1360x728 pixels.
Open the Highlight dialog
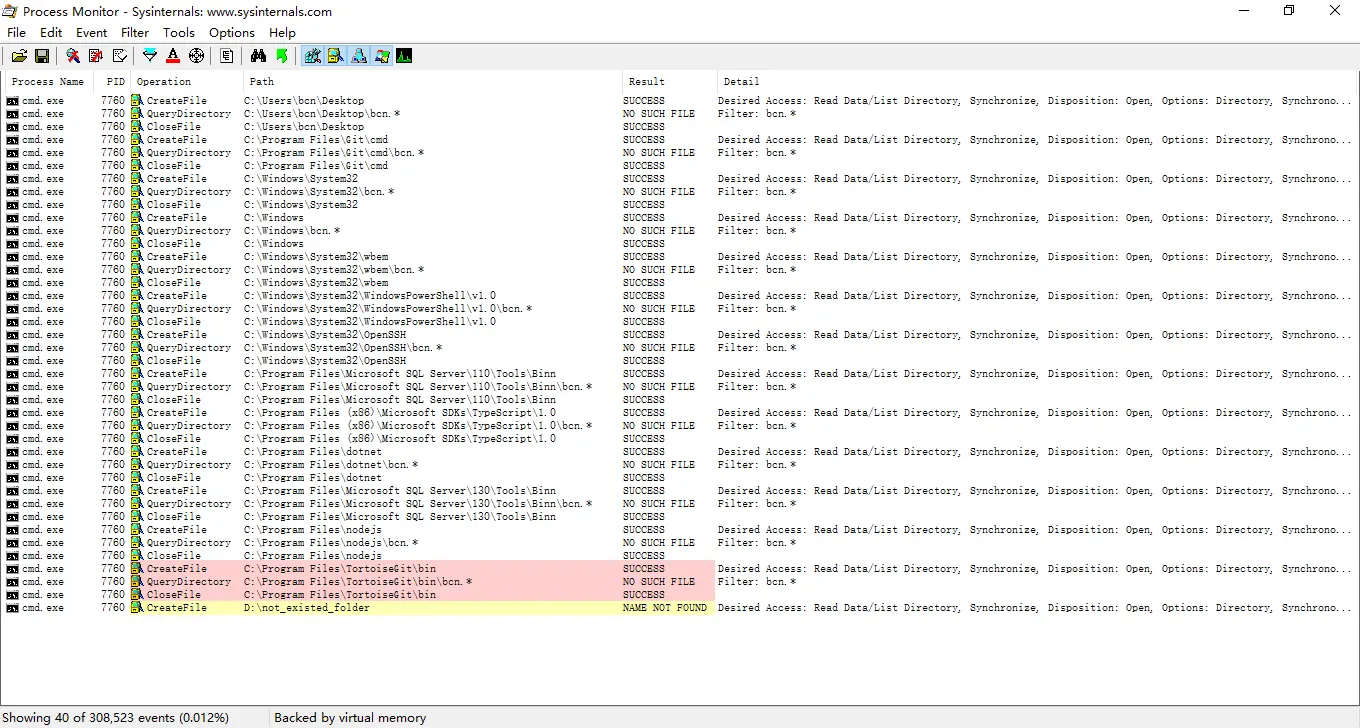pyautogui.click(x=173, y=56)
